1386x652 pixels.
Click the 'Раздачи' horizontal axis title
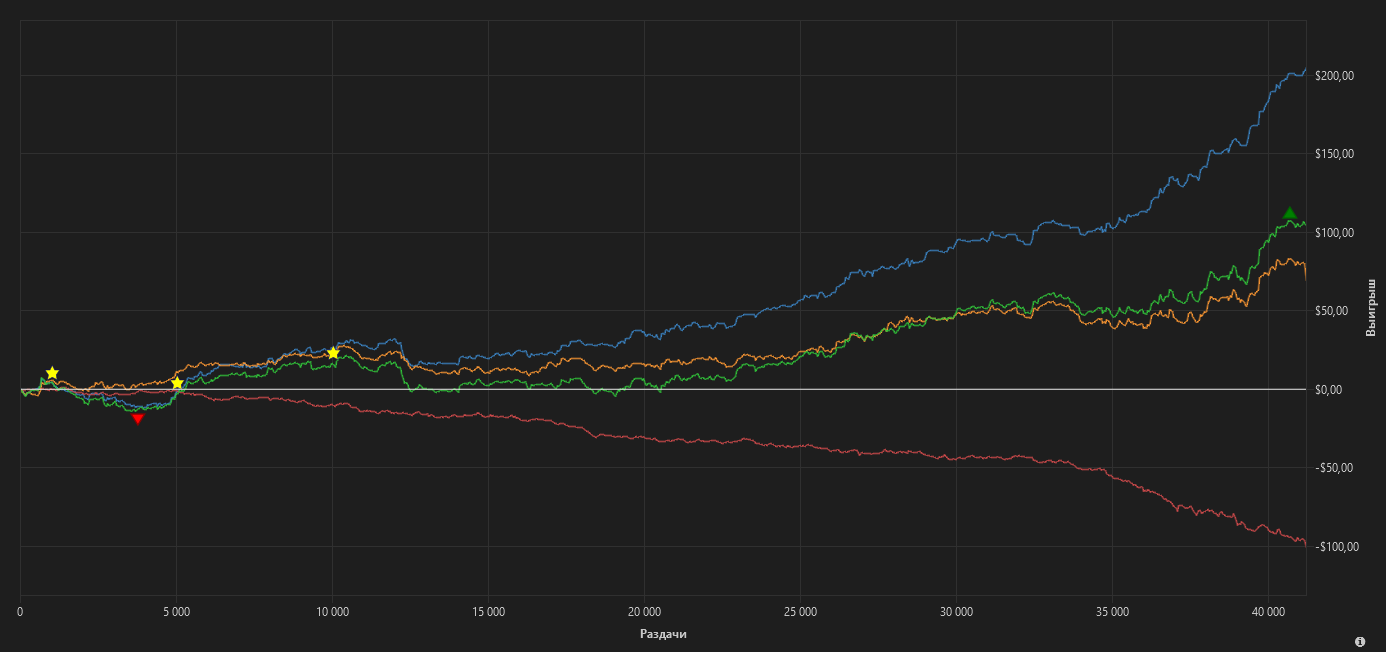[x=663, y=634]
